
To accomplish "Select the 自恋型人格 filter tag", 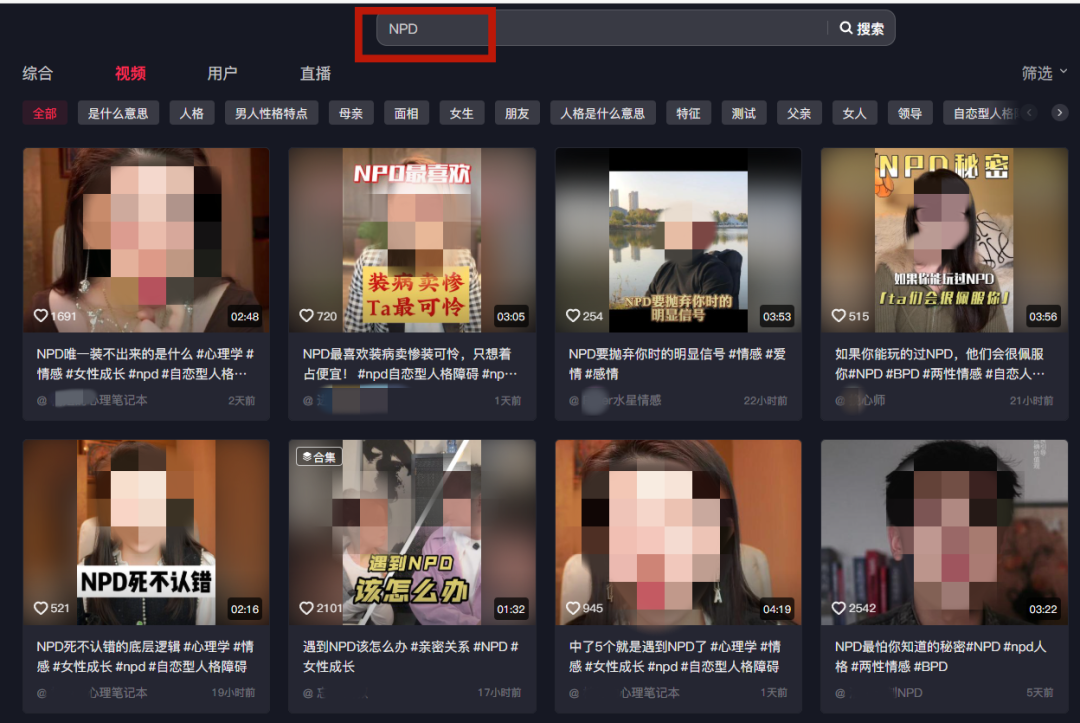I will tap(982, 113).
